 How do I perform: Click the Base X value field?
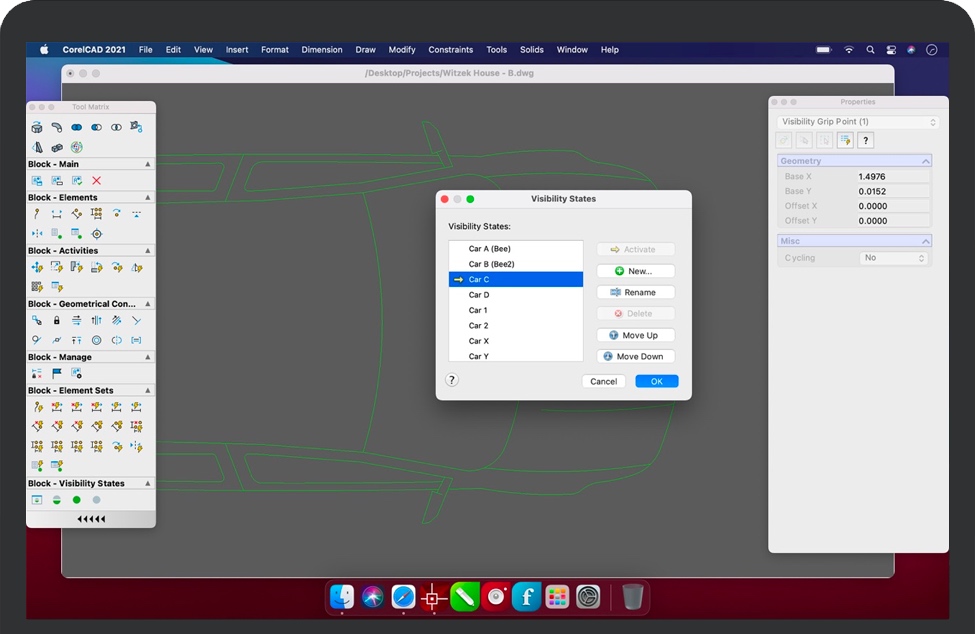(893, 177)
